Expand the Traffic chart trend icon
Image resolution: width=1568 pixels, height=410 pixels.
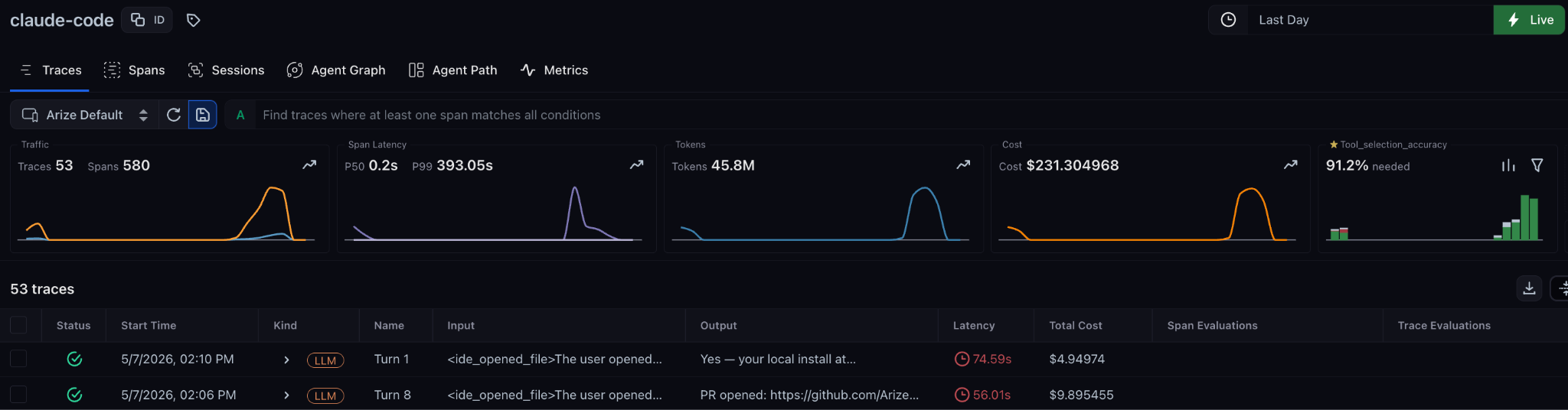point(309,164)
